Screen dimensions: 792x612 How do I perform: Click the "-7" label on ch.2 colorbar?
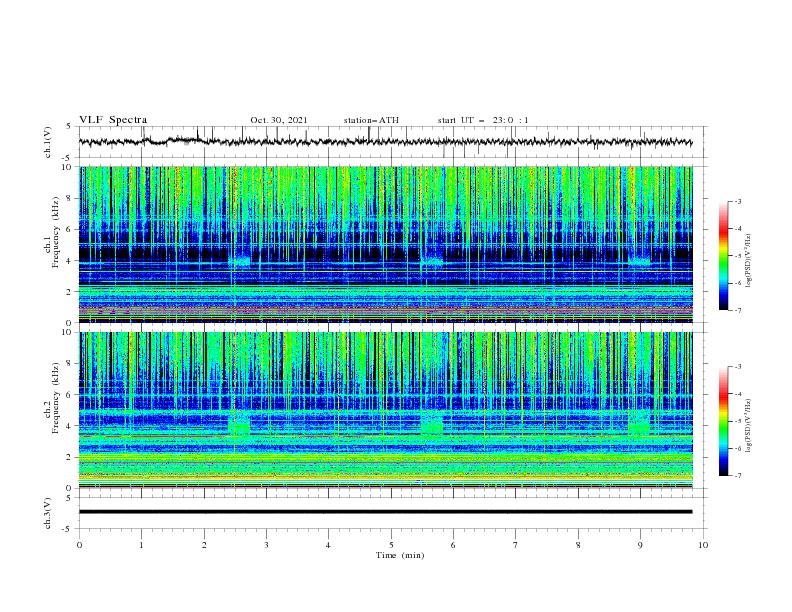[738, 476]
